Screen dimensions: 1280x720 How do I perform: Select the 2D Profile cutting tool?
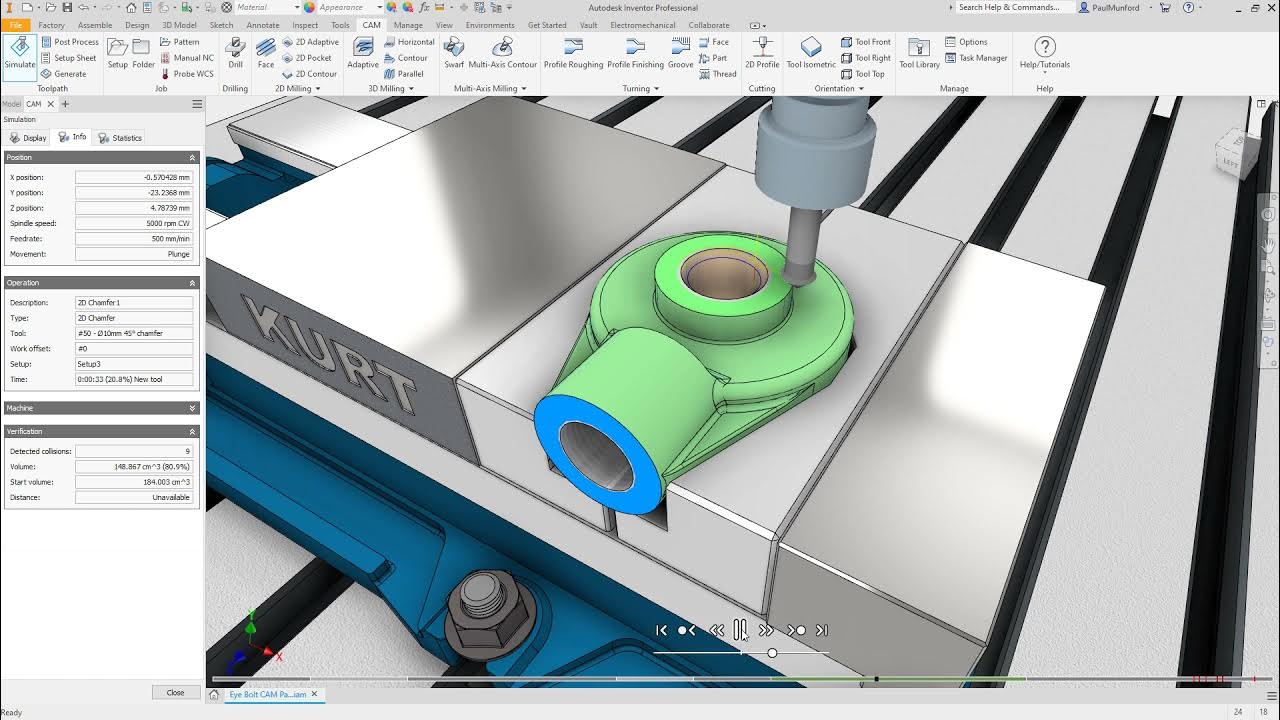tap(762, 53)
